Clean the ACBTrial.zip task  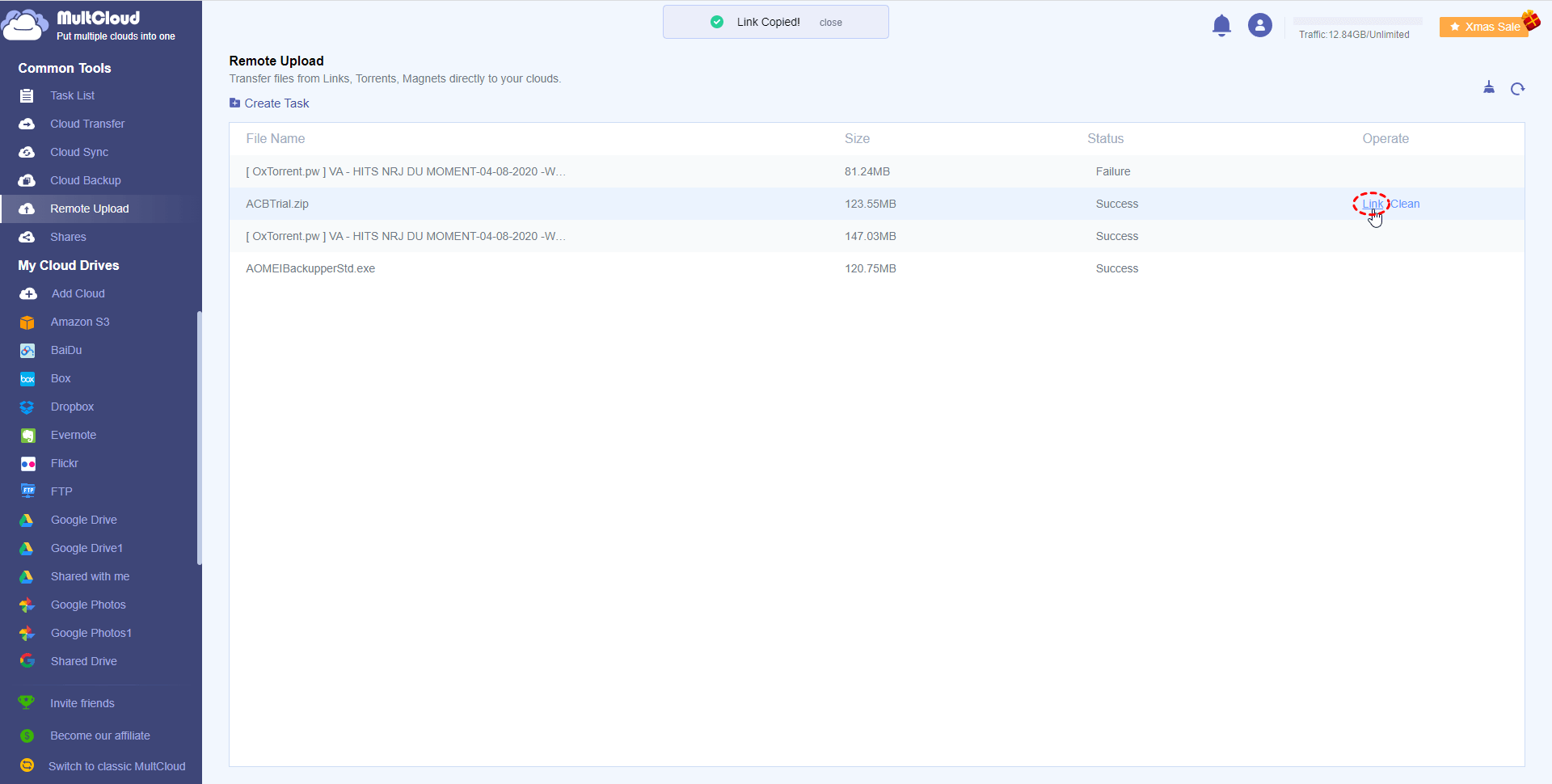(1405, 204)
